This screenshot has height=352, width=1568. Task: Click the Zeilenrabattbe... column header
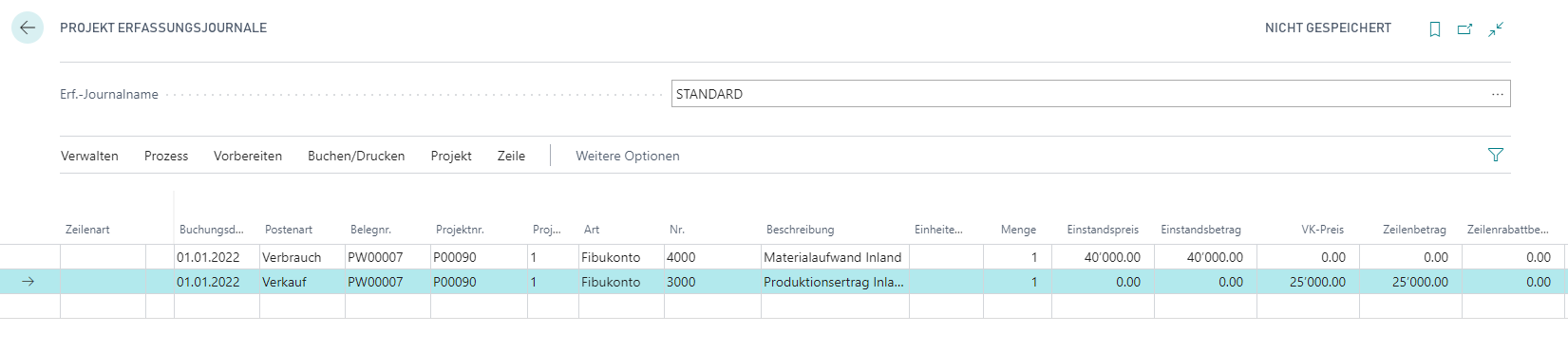pyautogui.click(x=1507, y=230)
